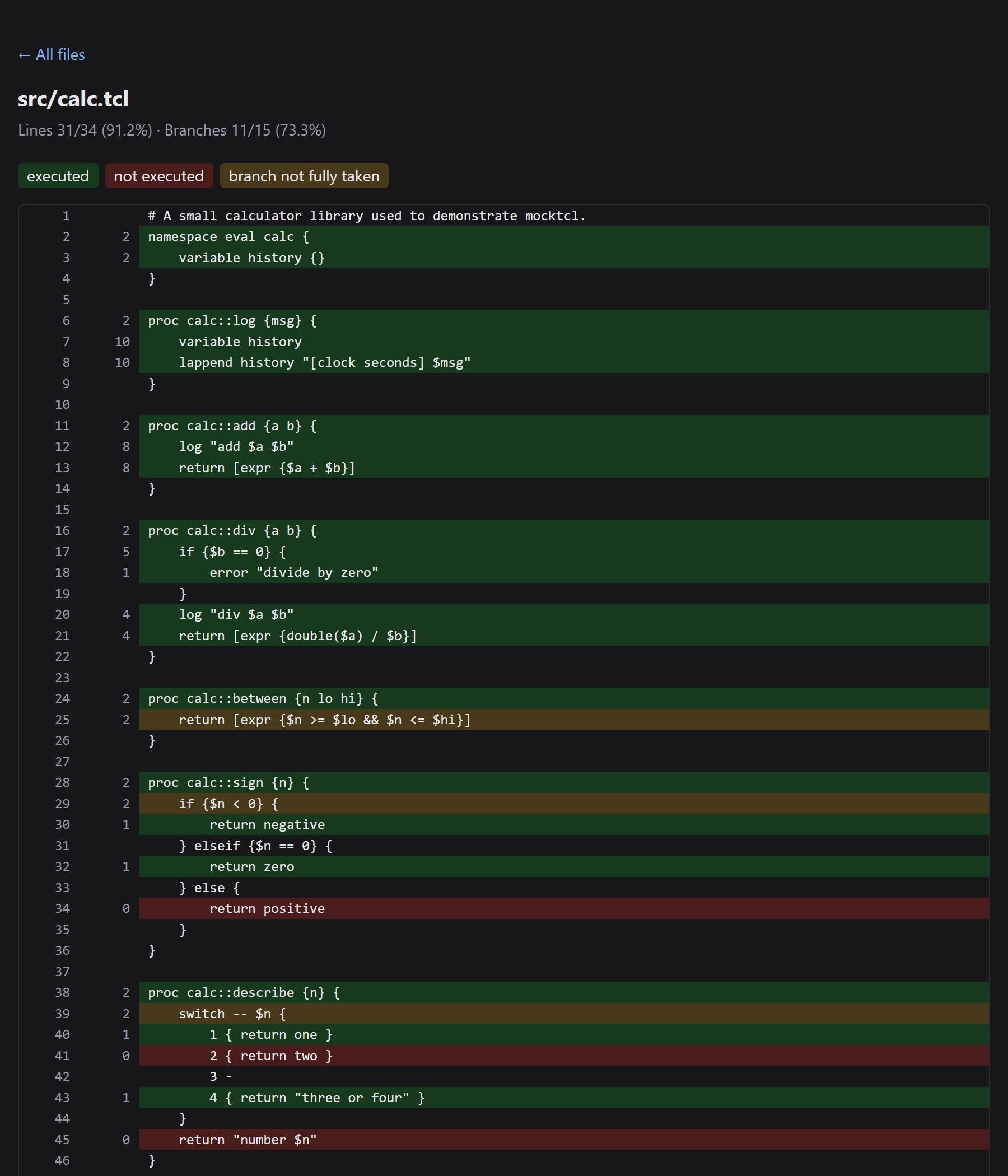Go back via the All files link

51,54
